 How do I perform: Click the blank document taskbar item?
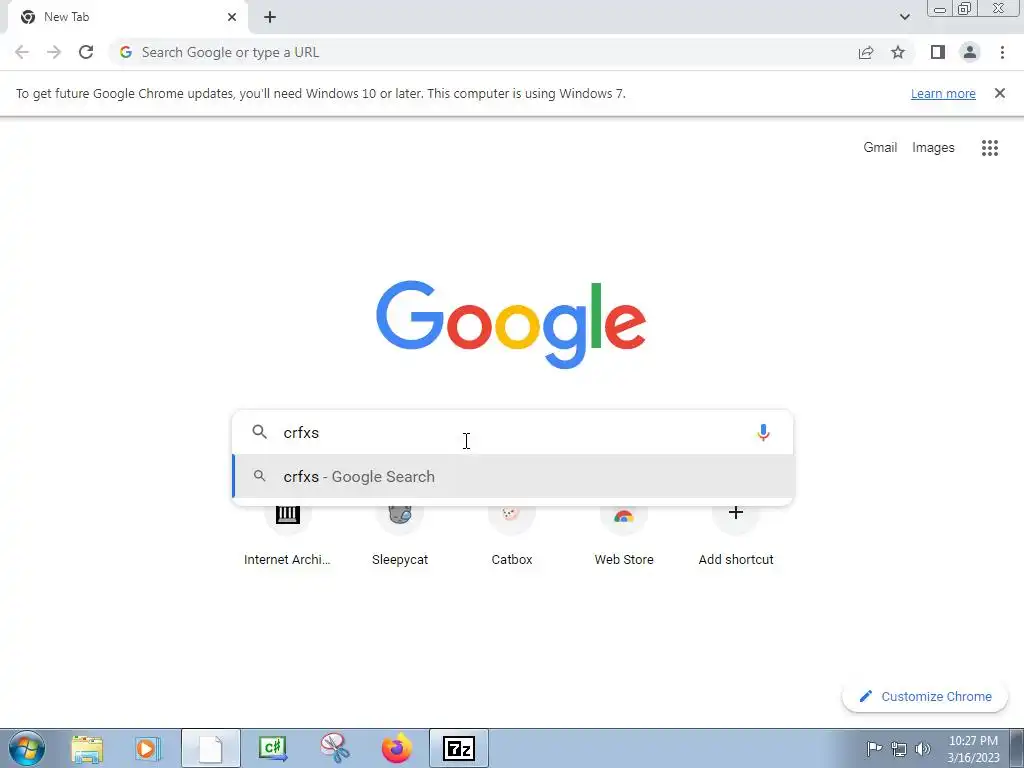tap(211, 749)
